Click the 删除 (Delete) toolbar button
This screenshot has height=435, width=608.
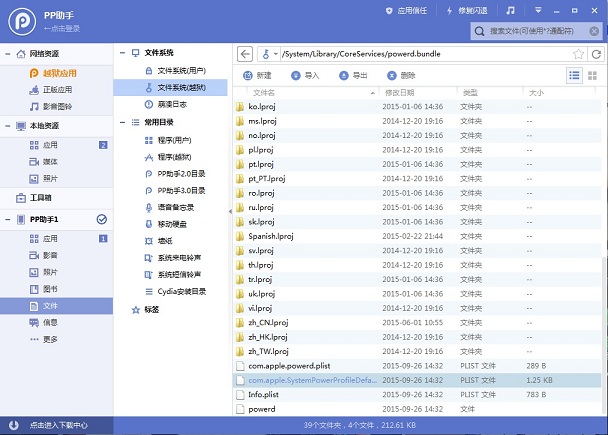[401, 75]
